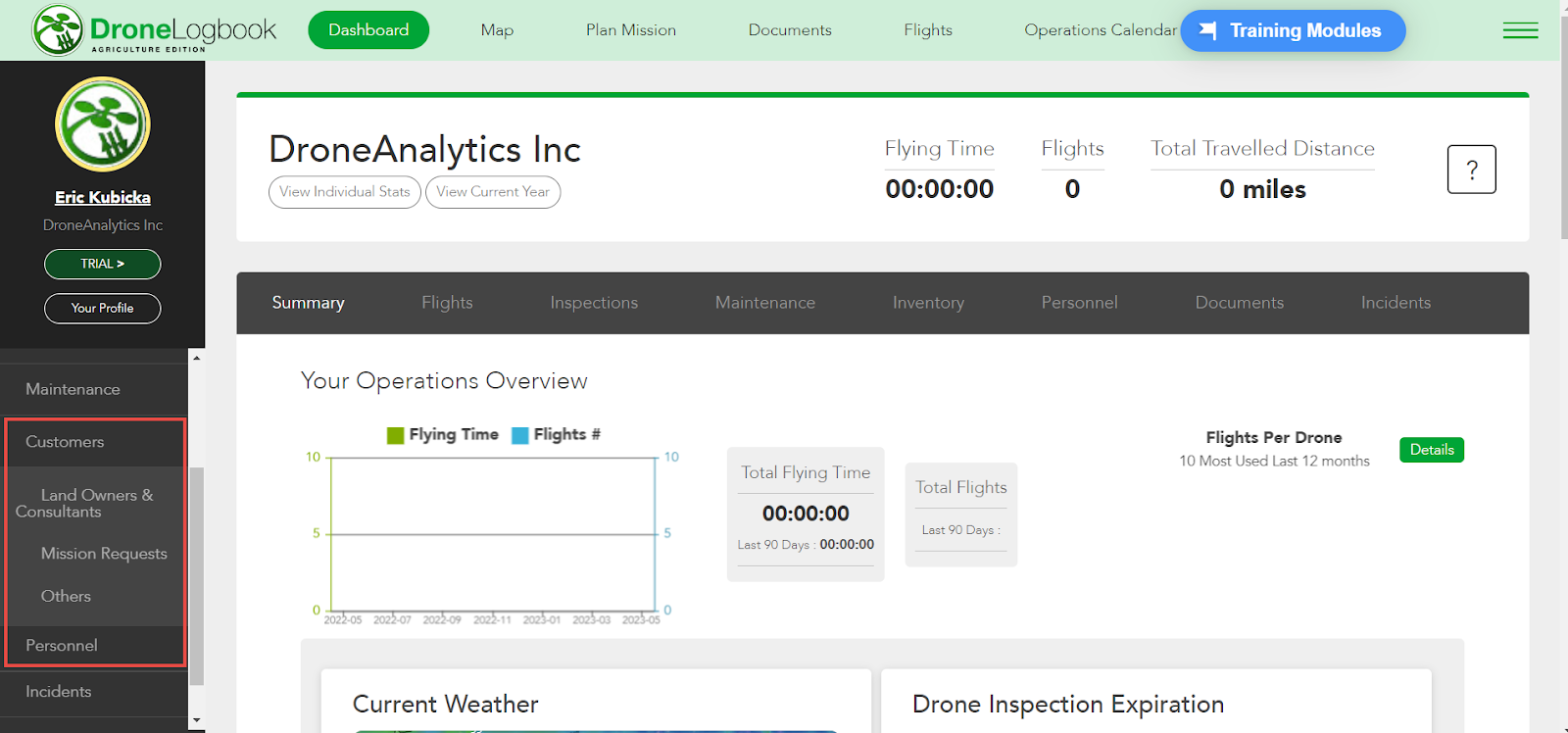This screenshot has height=733, width=1568.
Task: Click the Current Weather heading
Action: coord(445,705)
